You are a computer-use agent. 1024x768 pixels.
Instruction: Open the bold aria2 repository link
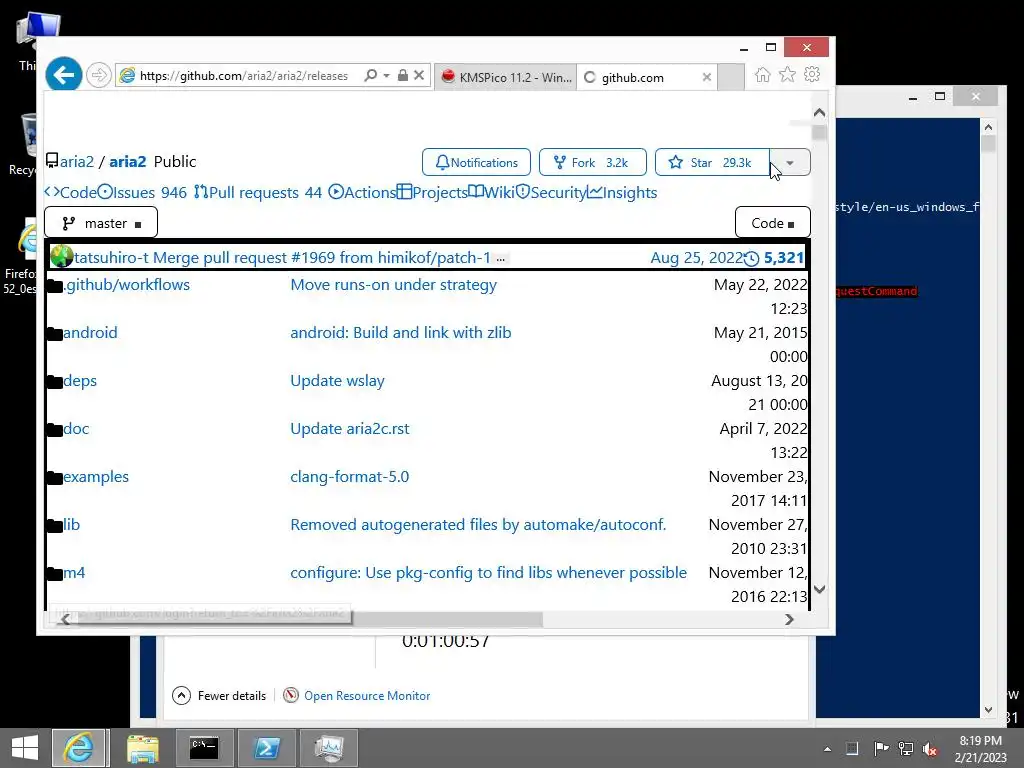pos(127,161)
